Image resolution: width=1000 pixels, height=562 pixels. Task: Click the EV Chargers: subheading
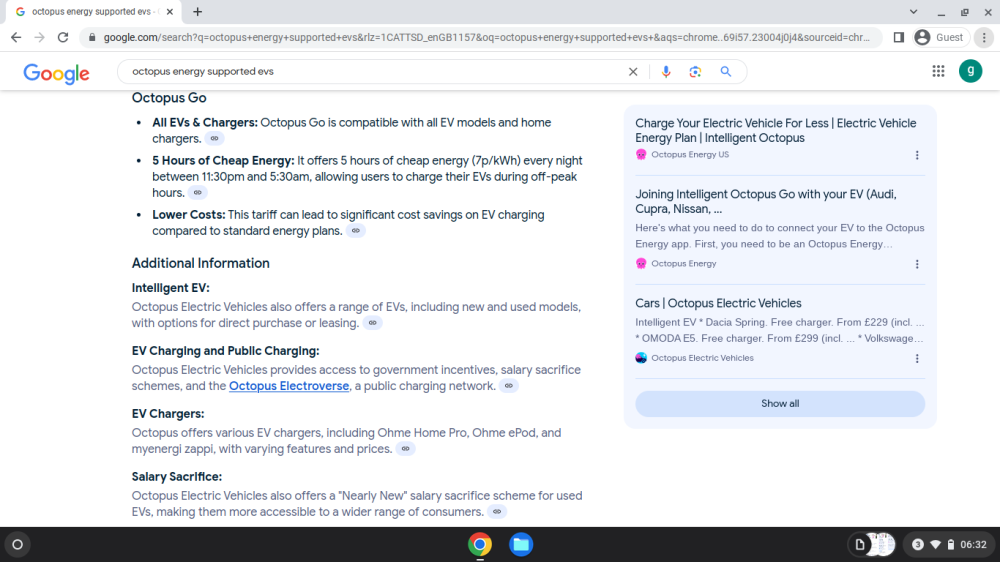168,414
